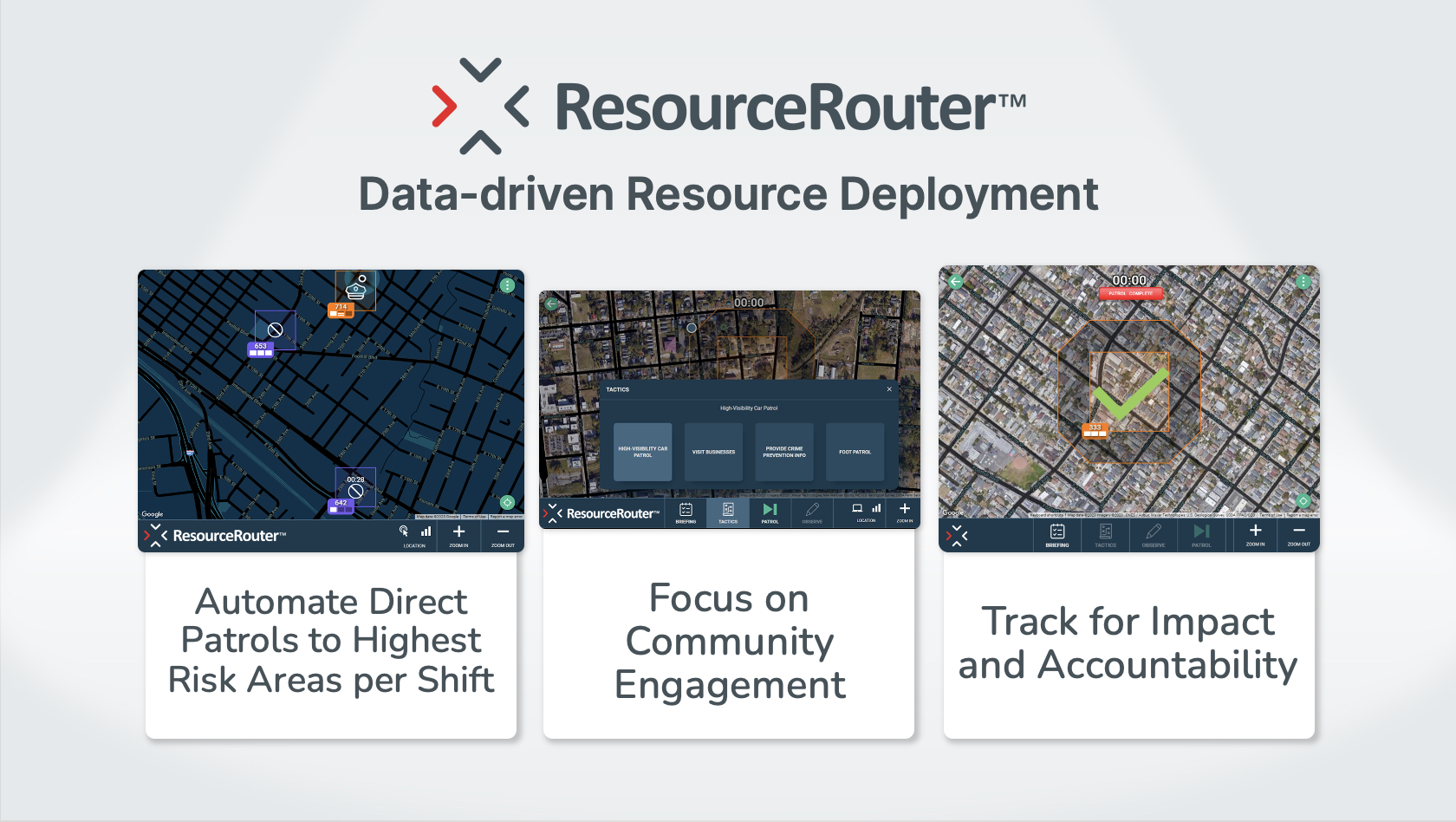Click the red Patrol Complete button
The image size is (1456, 822).
pos(1130,293)
